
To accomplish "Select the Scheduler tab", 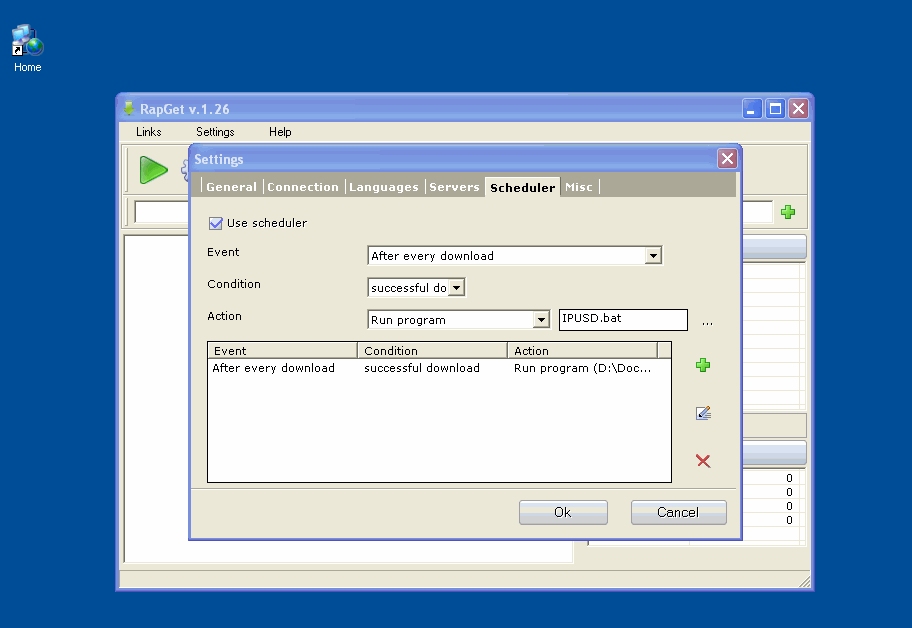I will (522, 187).
